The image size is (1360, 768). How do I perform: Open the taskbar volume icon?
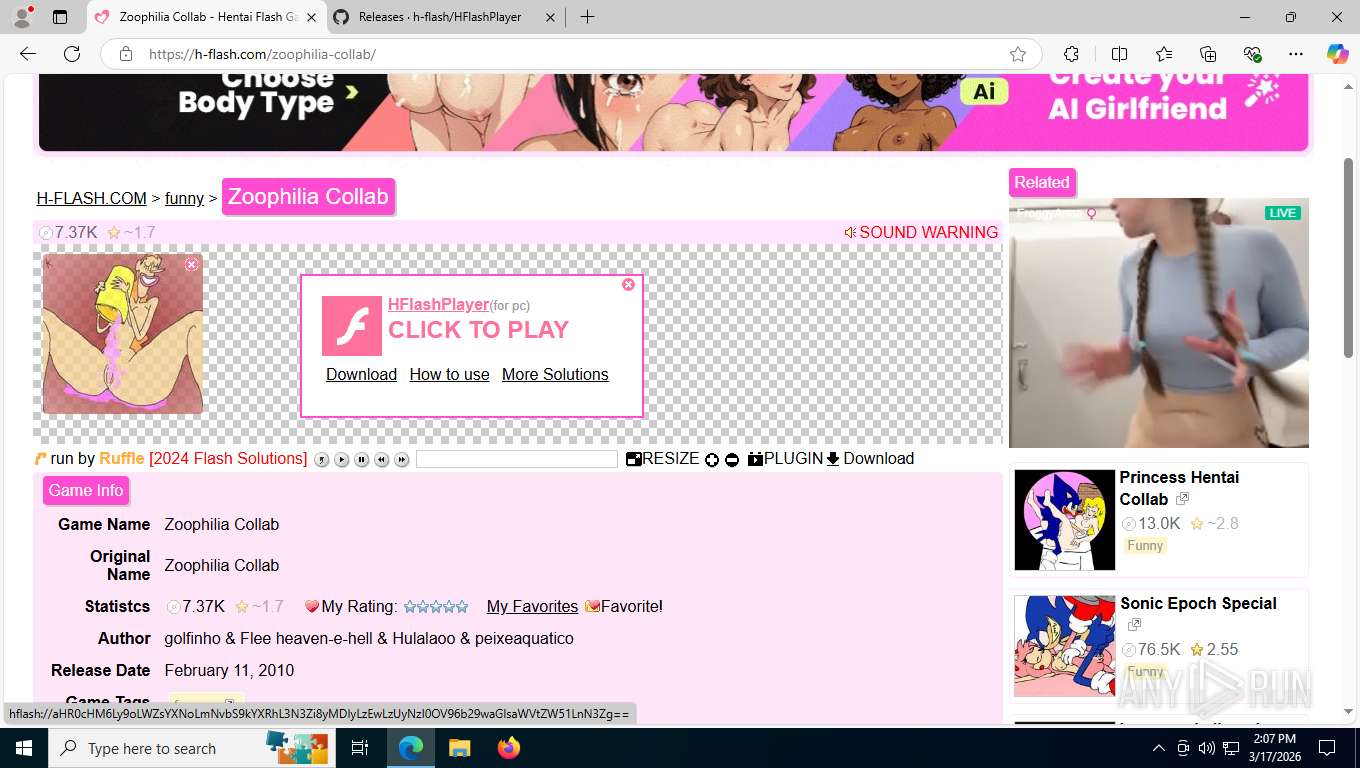pos(1206,748)
